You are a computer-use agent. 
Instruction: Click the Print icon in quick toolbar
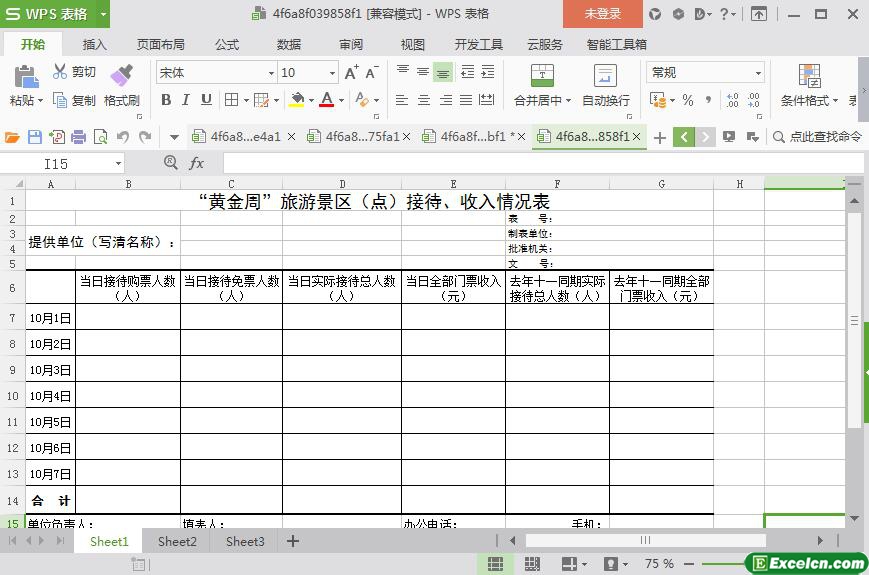[x=79, y=137]
